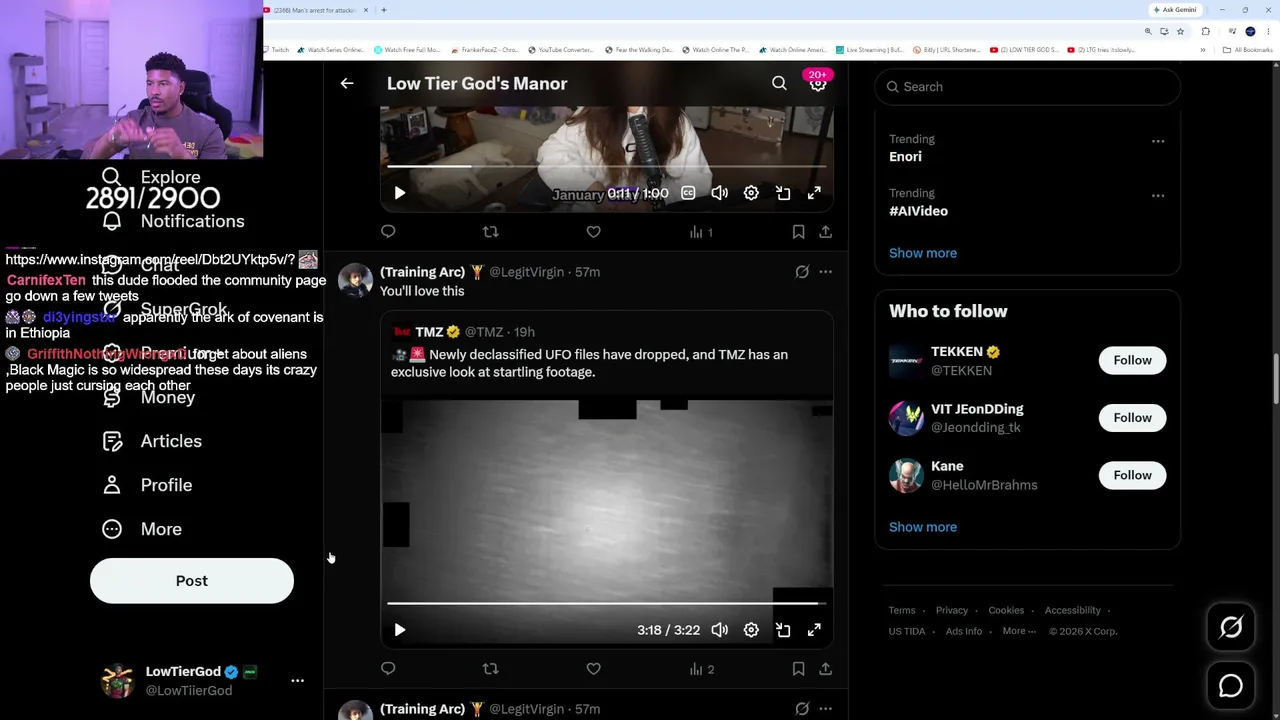1280x720 pixels.
Task: Open the Privacy footer link
Action: [x=952, y=610]
